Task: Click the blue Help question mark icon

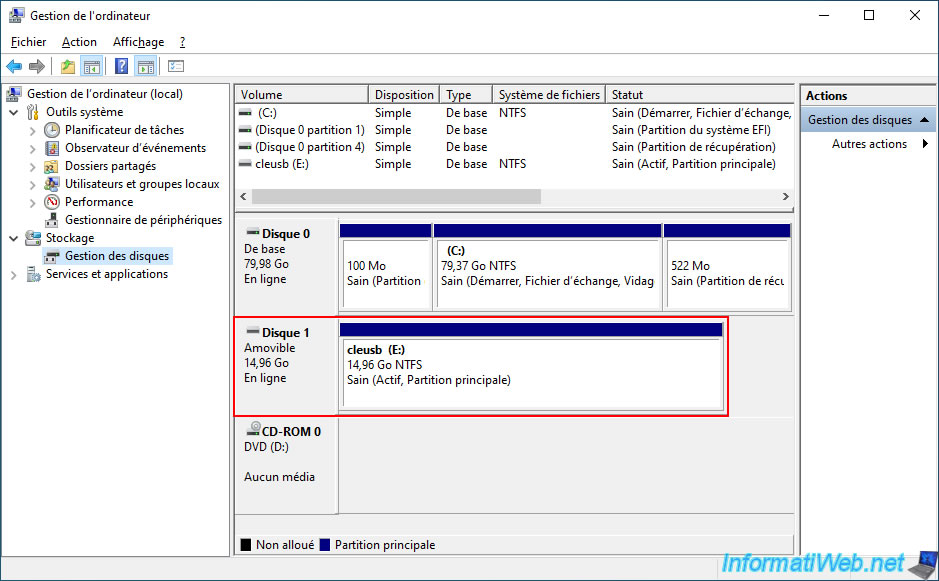Action: point(121,67)
